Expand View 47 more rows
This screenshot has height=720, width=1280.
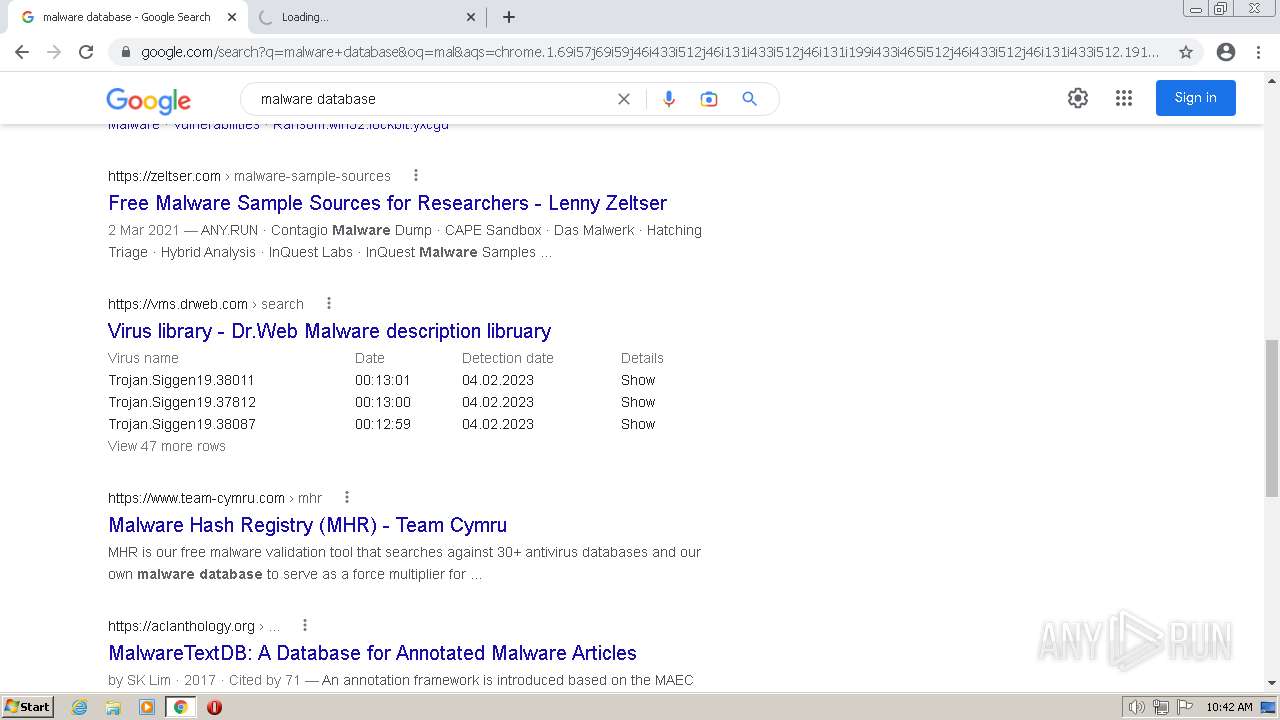click(x=167, y=446)
